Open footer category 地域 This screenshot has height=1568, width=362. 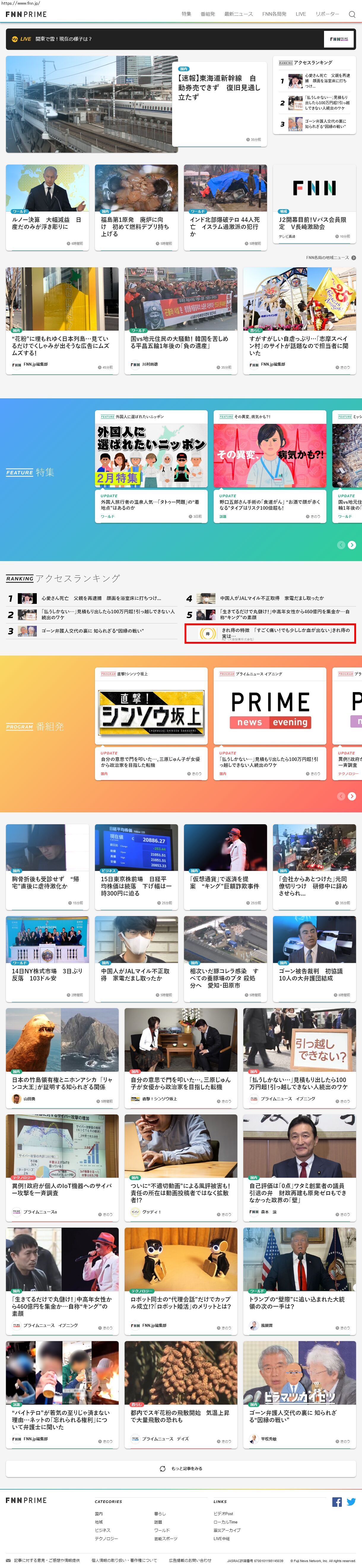99,1522
